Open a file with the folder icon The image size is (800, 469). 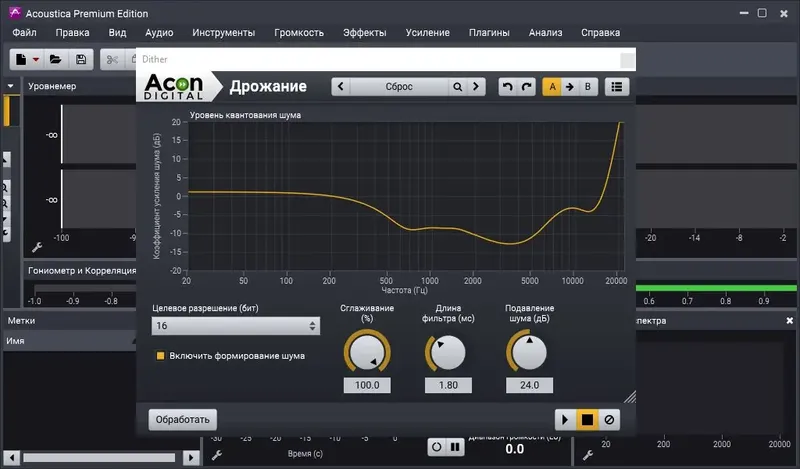(55, 60)
